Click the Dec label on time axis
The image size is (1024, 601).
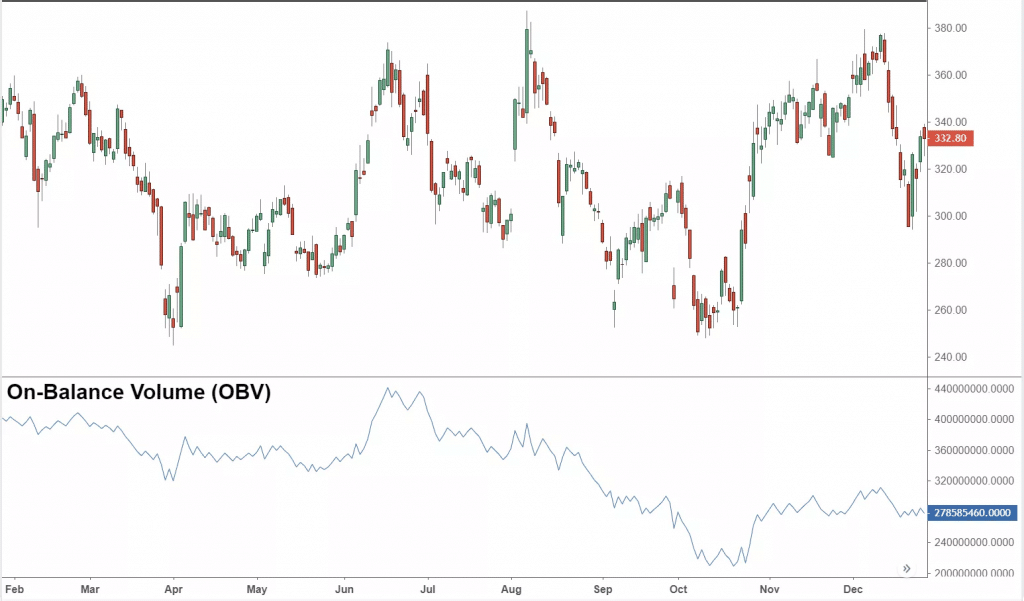tap(853, 591)
